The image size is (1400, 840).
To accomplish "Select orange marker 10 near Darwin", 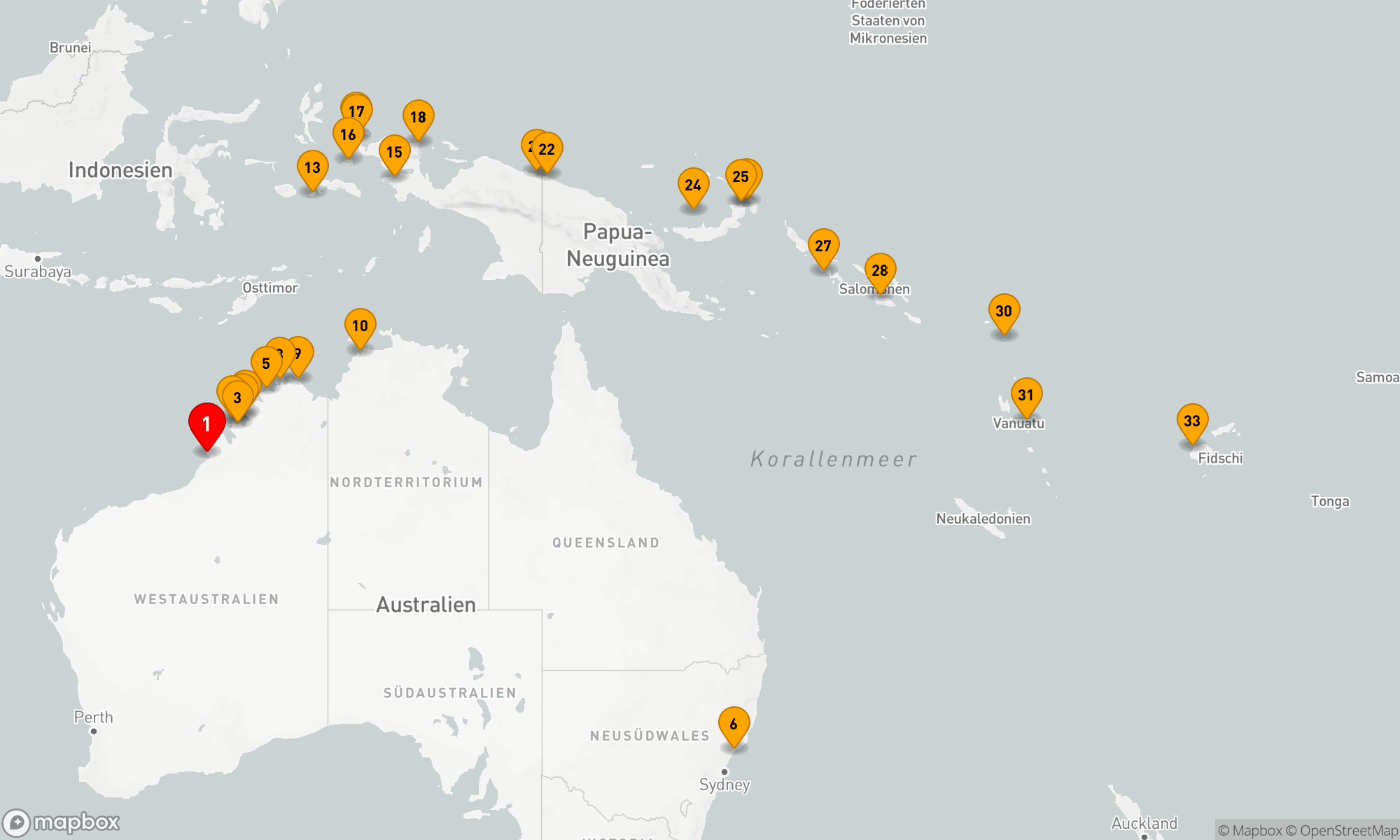I will pos(360,325).
